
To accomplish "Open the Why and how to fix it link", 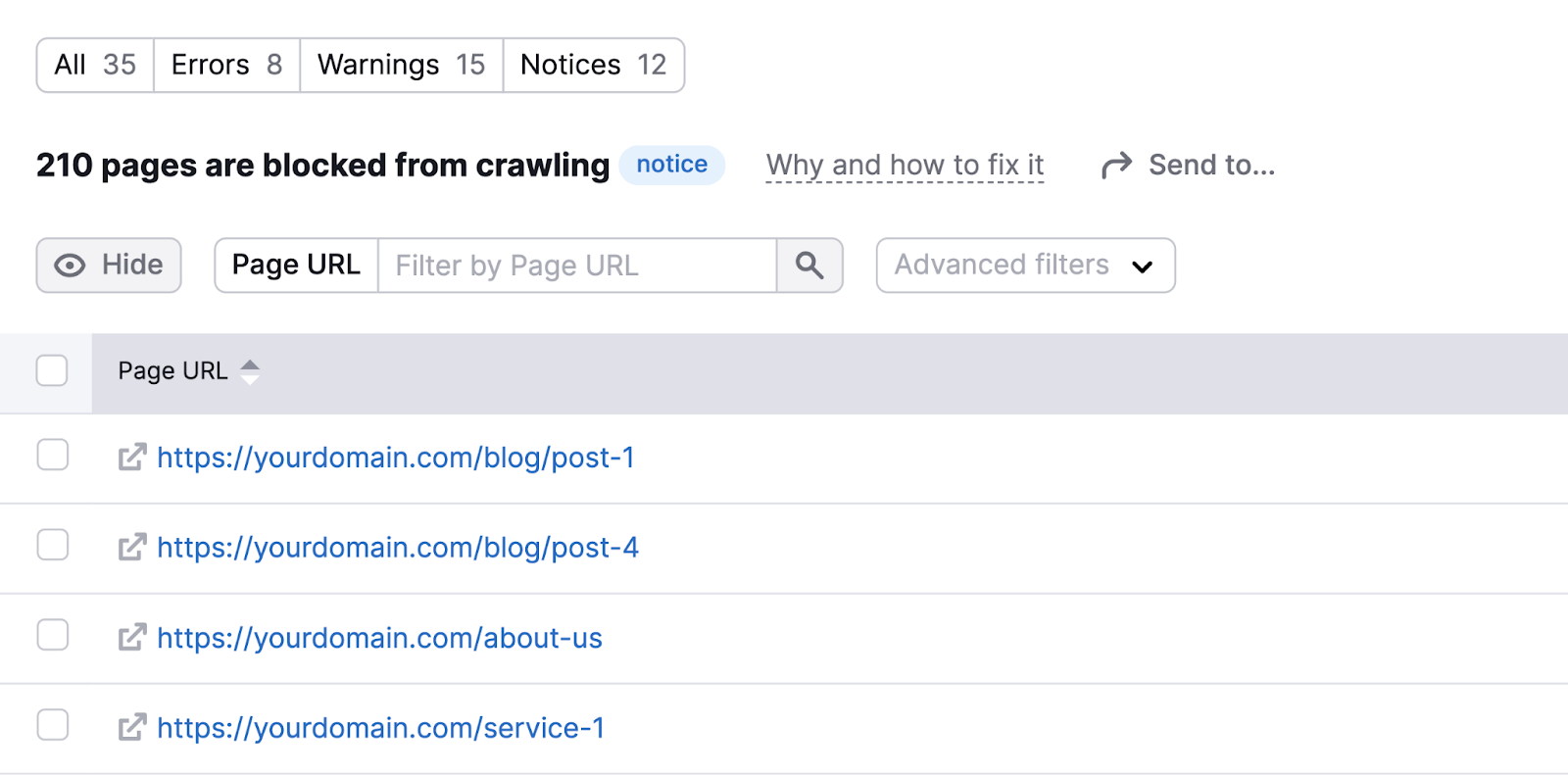I will point(904,165).
